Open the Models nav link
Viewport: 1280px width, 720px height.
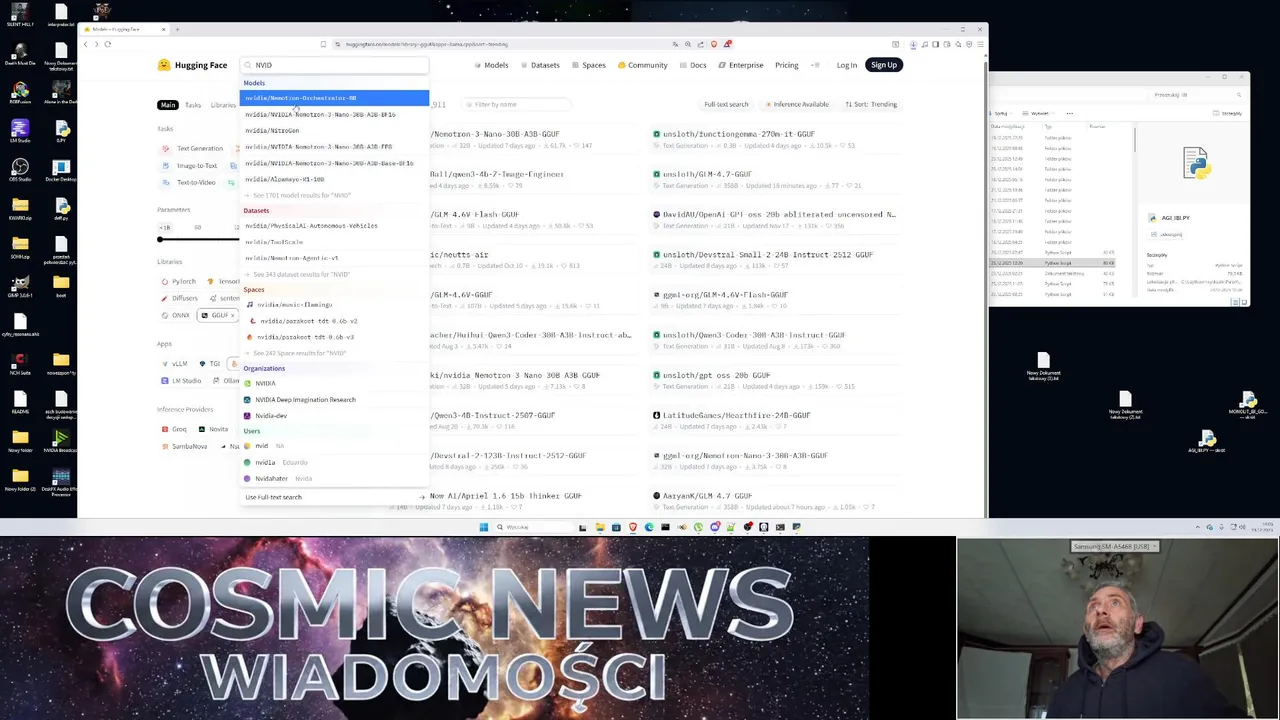[x=491, y=65]
